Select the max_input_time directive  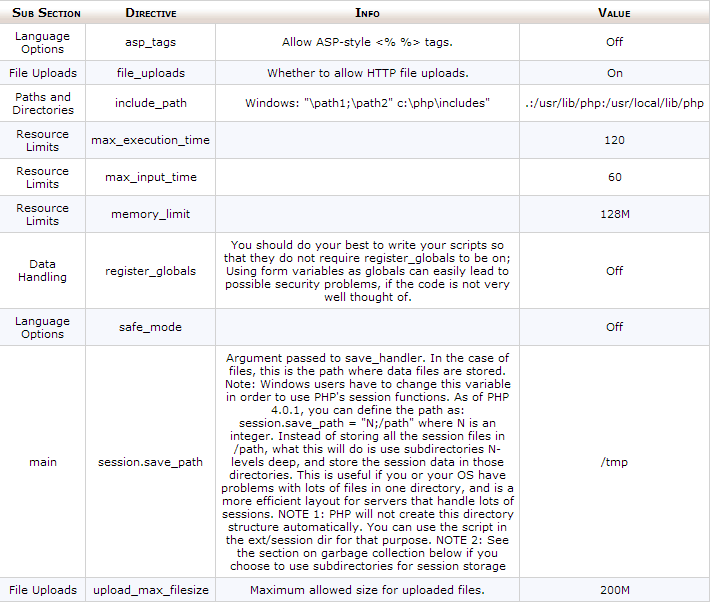point(151,177)
